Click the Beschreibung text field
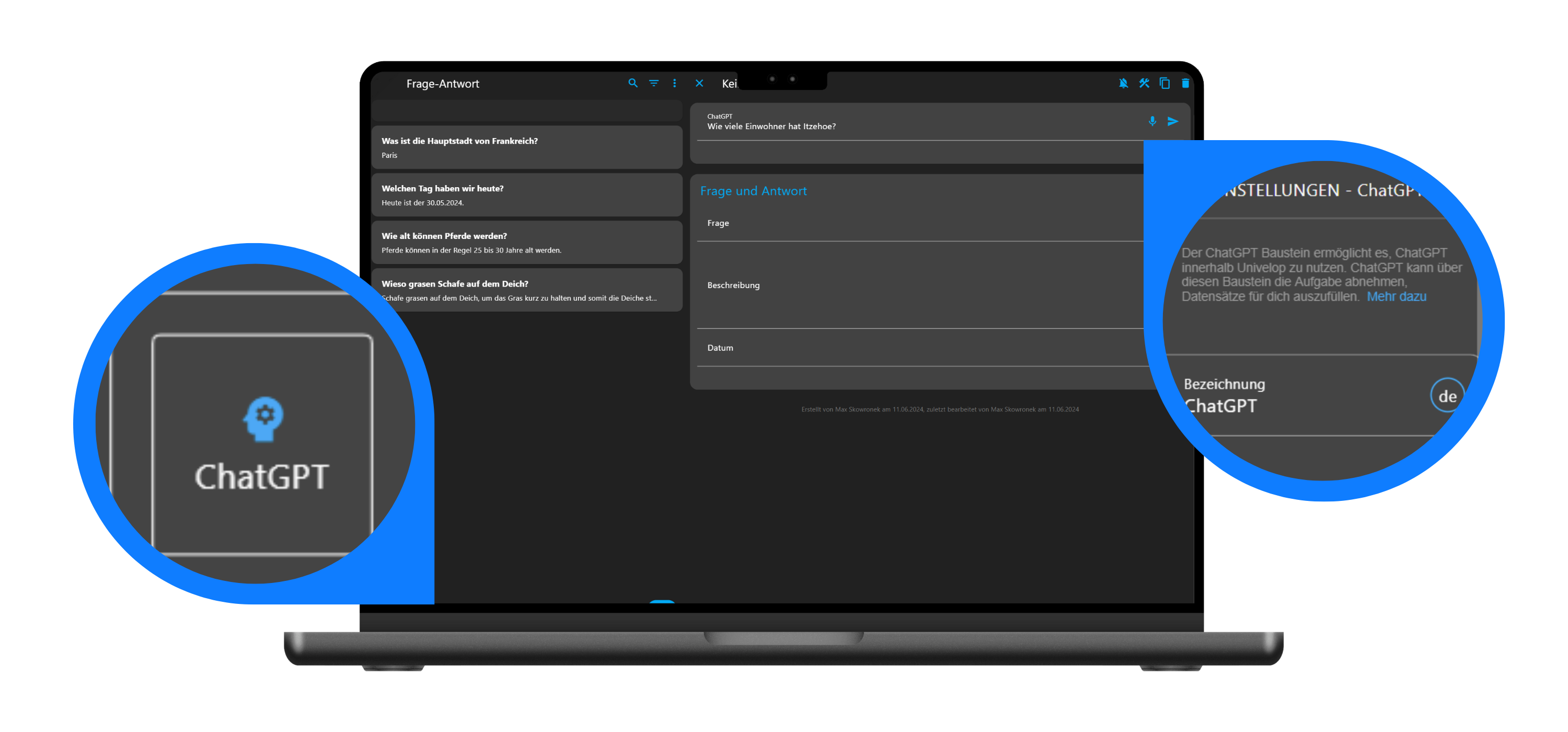Image resolution: width=1568 pixels, height=732 pixels. pyautogui.click(x=920, y=285)
